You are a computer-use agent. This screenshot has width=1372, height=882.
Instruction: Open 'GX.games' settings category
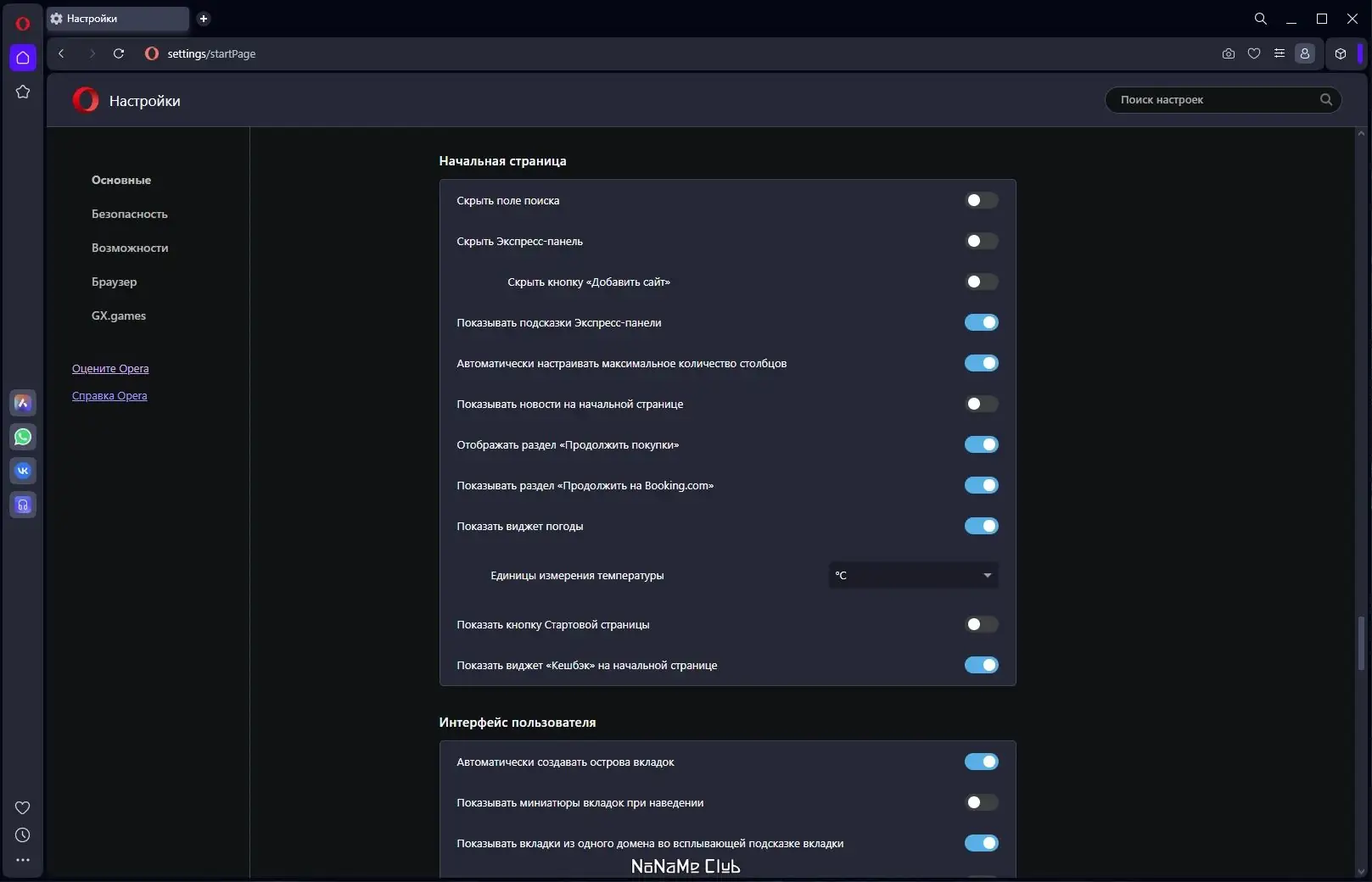[x=119, y=316]
